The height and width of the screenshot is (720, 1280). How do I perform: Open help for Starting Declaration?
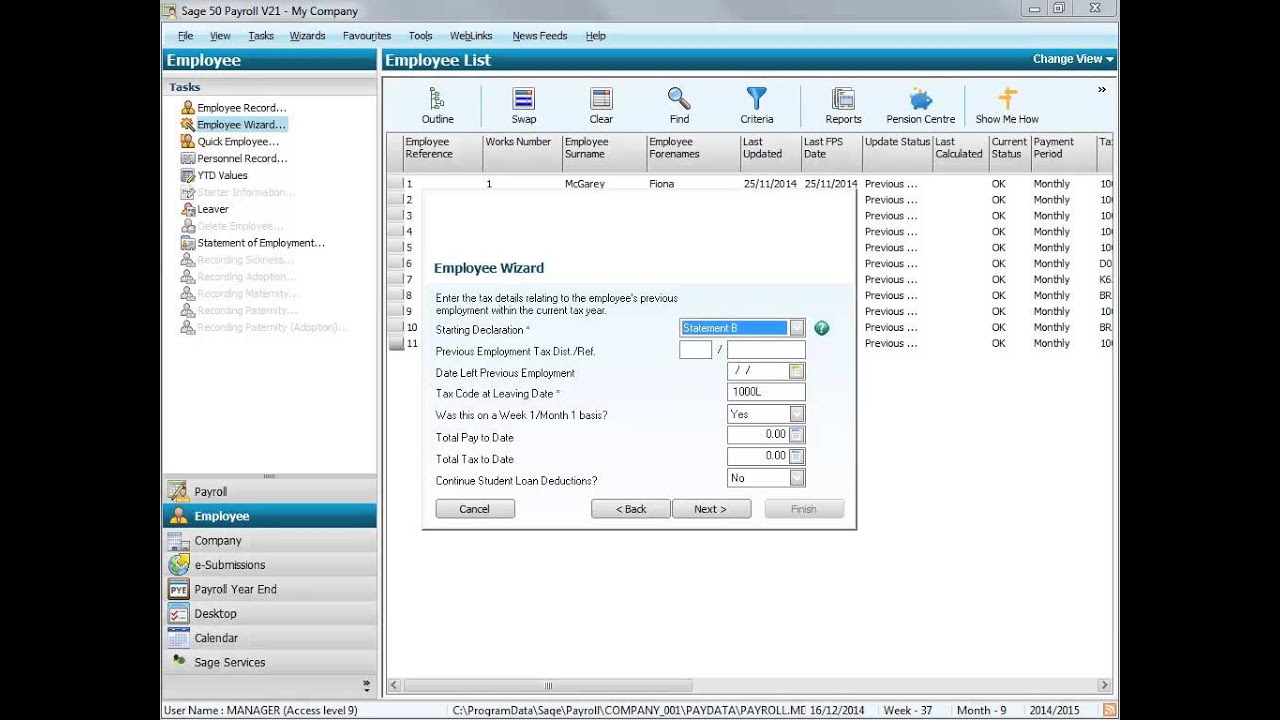[x=821, y=328]
